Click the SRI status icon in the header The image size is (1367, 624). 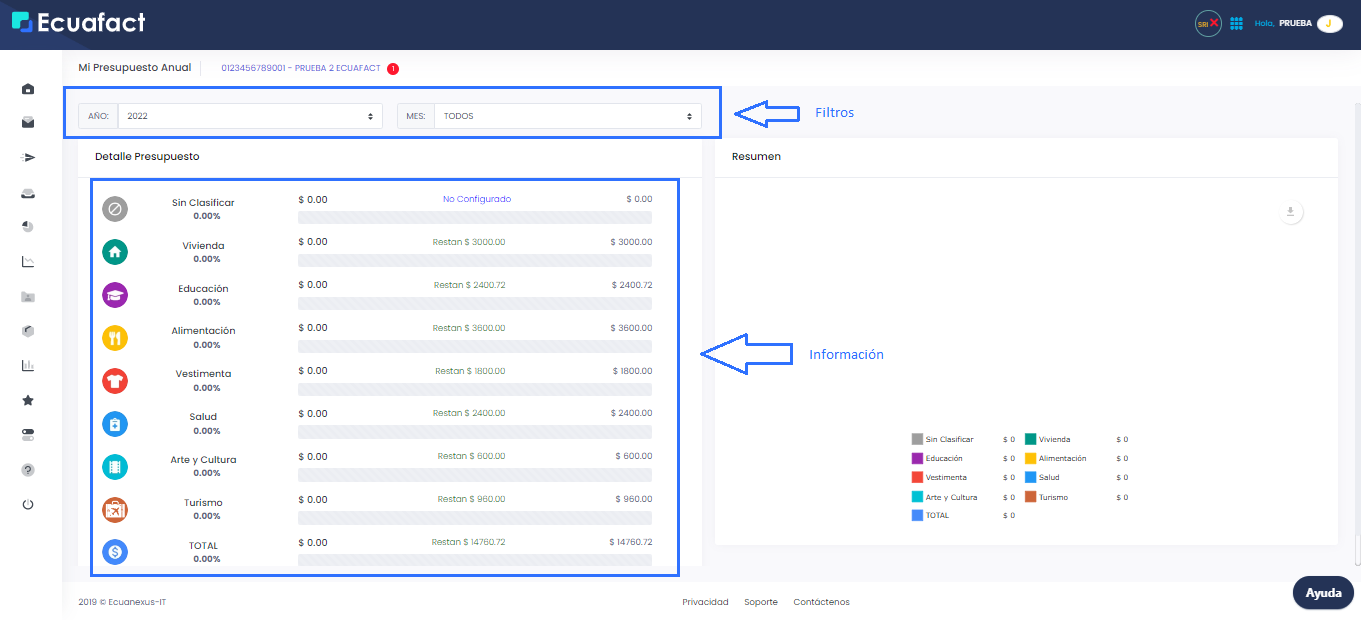pos(1207,22)
